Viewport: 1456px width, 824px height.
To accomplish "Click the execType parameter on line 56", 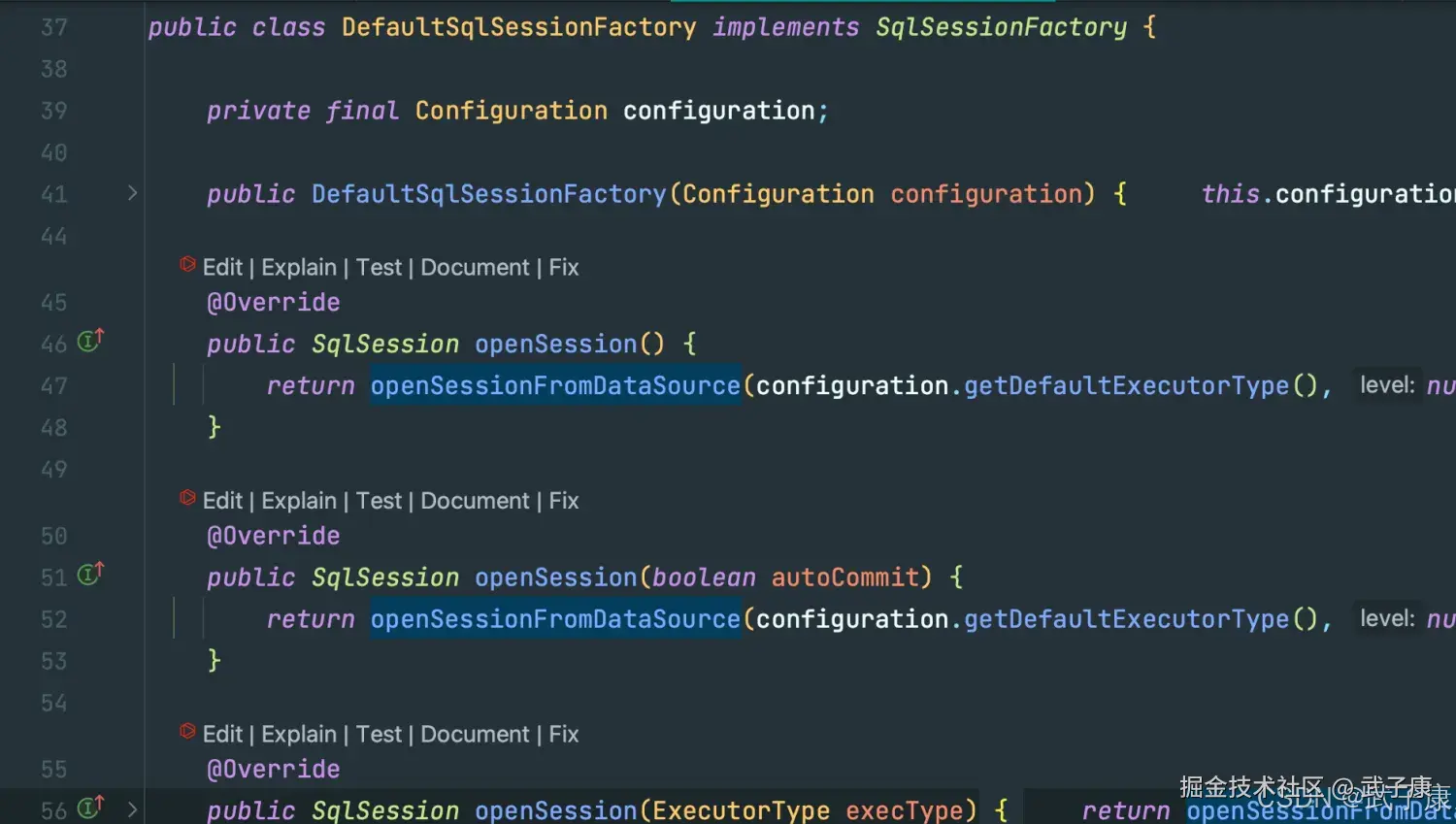I will pos(904,810).
